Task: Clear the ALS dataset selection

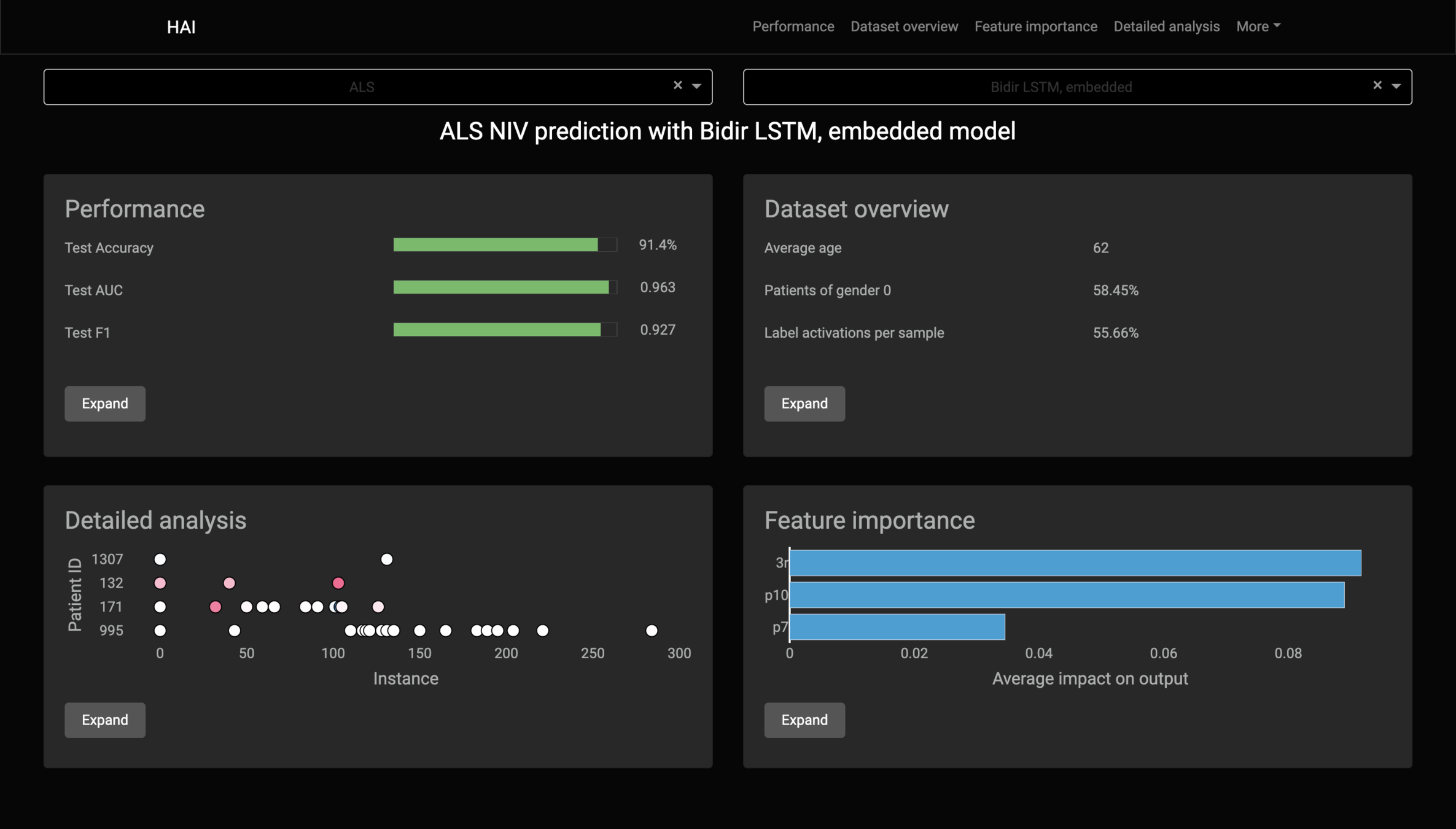Action: click(x=677, y=85)
